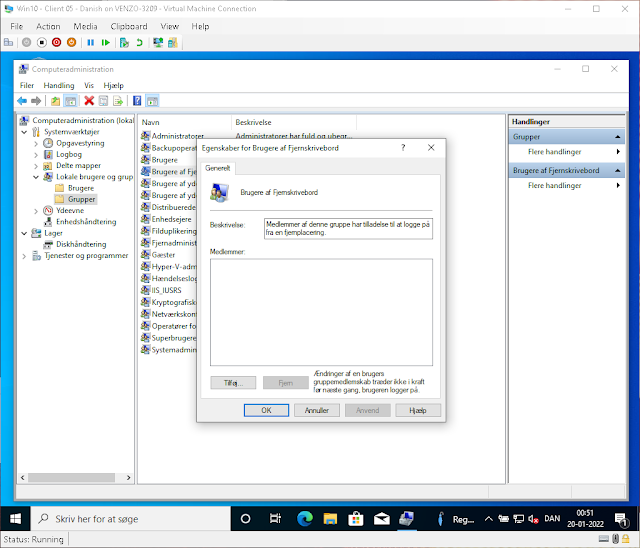Click the Ctrl+Alt+Del icon in VM toolbar
640x548 pixels.
[x=8, y=42]
